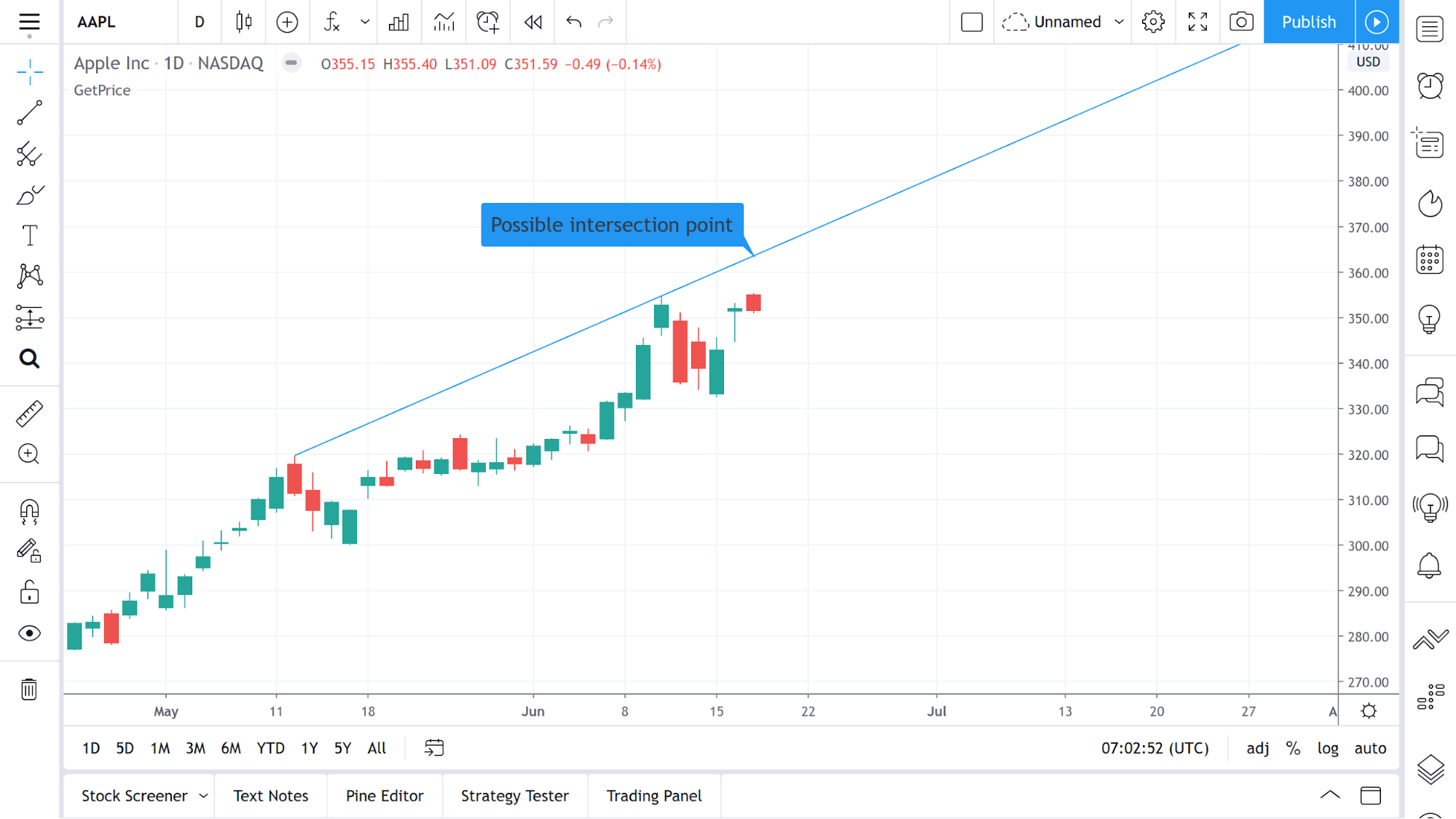The height and width of the screenshot is (819, 1456).
Task: Open the Pine Editor tab
Action: pyautogui.click(x=385, y=796)
